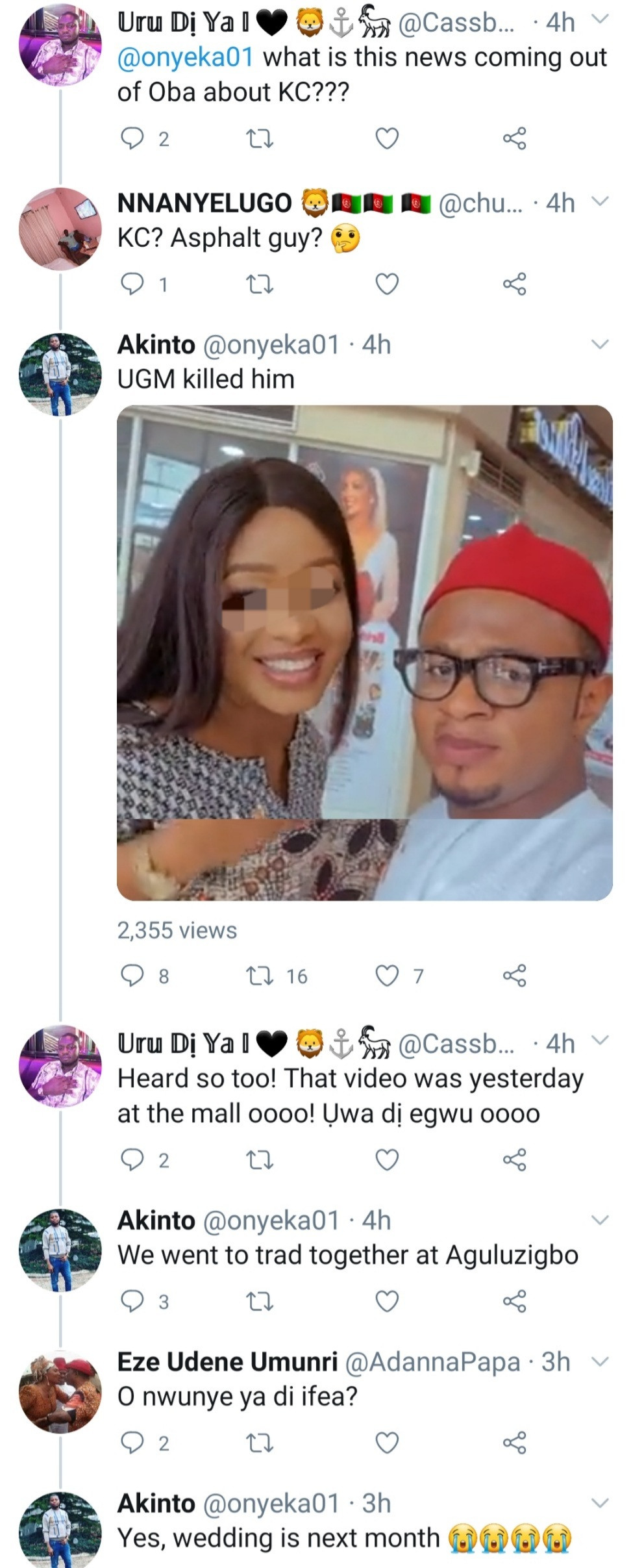
Task: Open NNANYELUGO's profile avatar
Action: point(60,229)
